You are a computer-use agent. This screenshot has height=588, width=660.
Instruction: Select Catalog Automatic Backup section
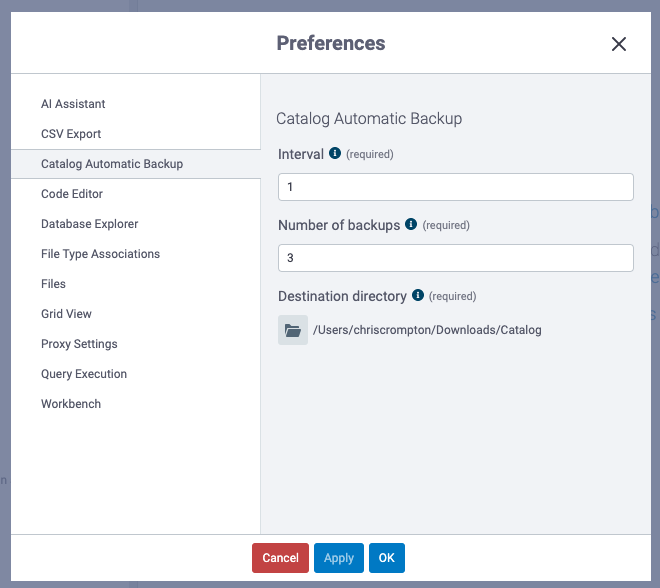tap(136, 164)
